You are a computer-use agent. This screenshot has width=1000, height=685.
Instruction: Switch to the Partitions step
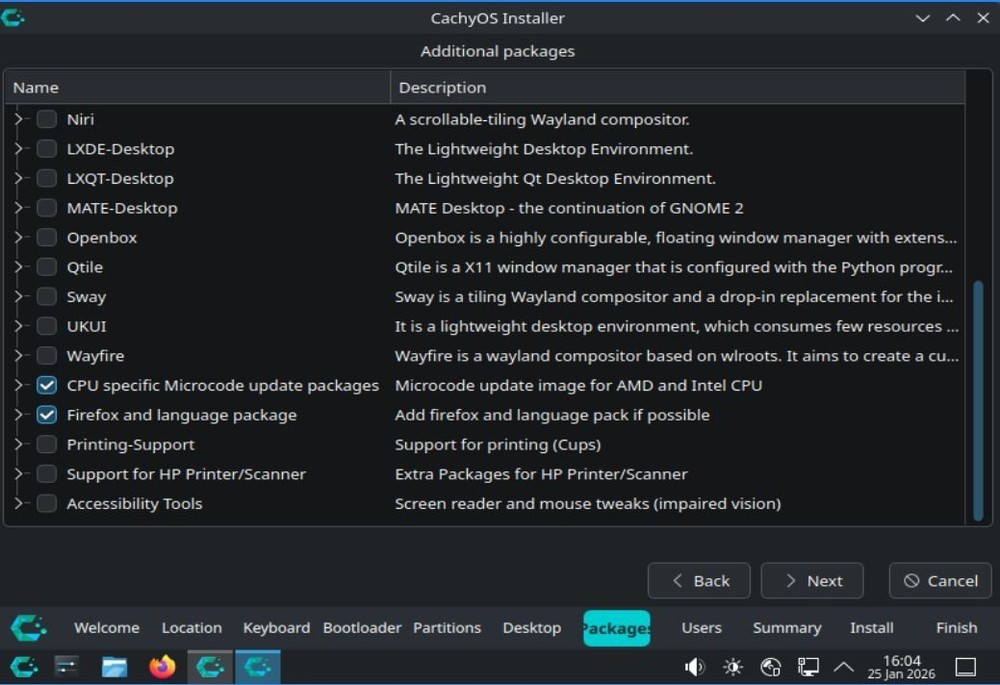click(447, 627)
